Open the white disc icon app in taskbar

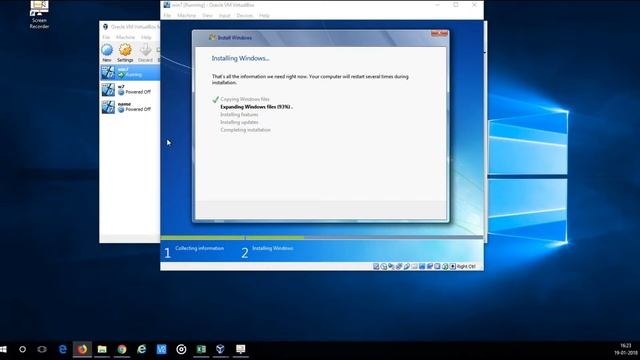coord(181,349)
